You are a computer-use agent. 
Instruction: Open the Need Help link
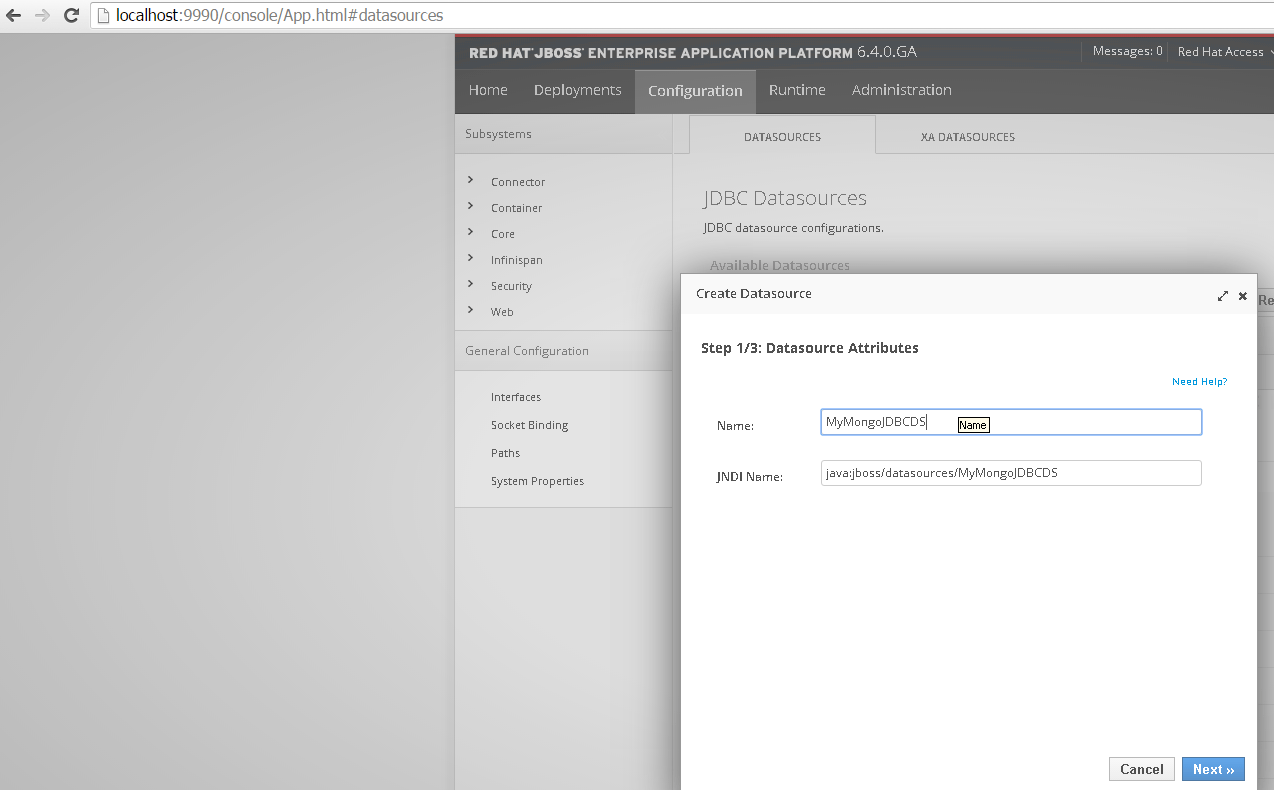tap(1199, 382)
